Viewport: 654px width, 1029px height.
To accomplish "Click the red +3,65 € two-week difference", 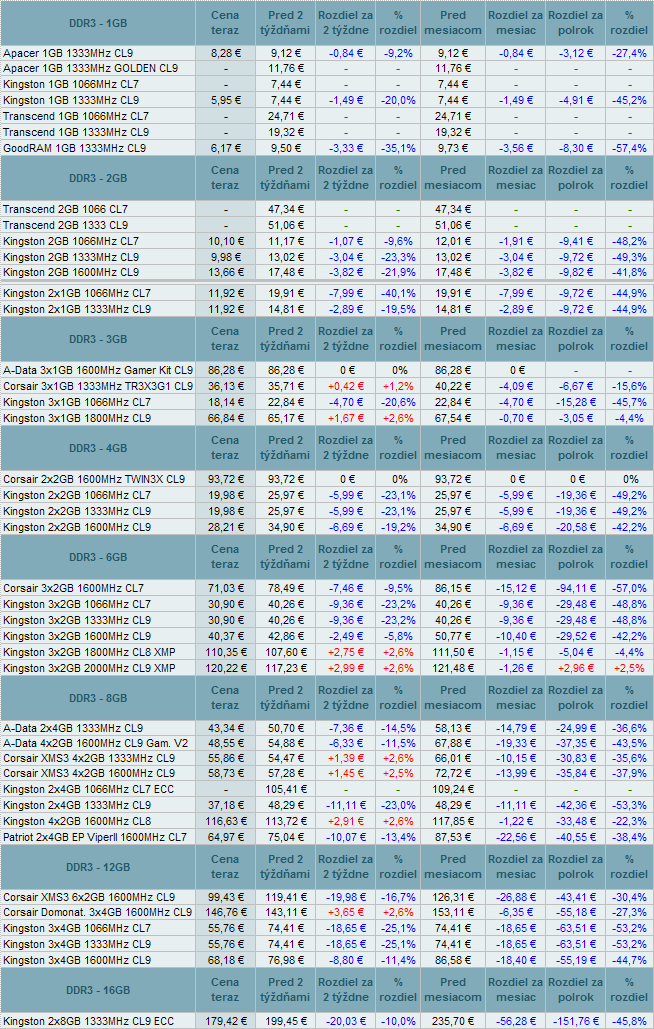I will pos(345,913).
